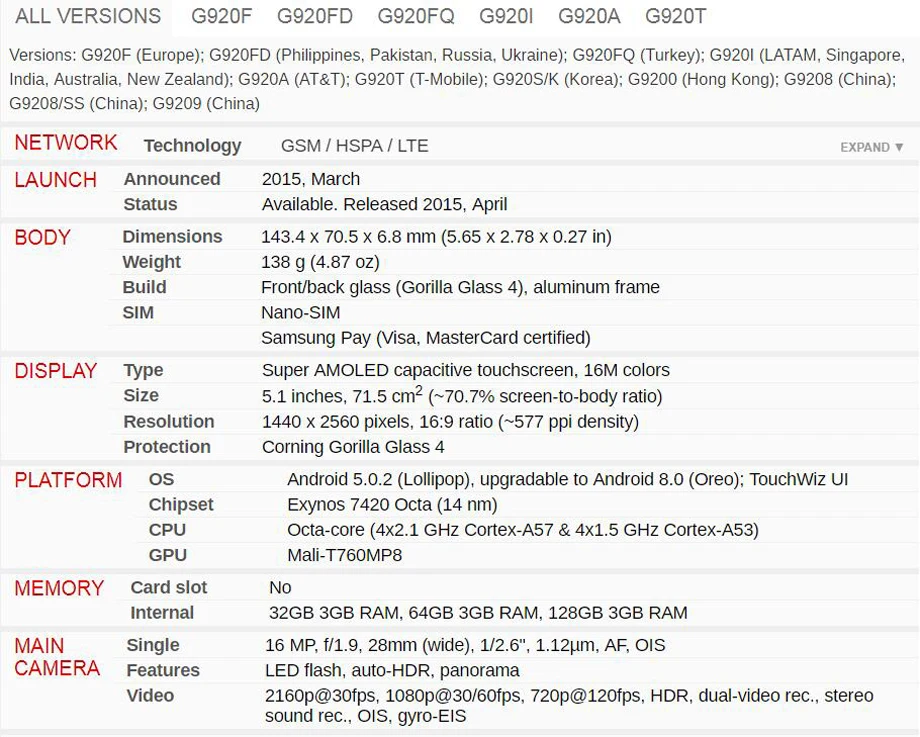Click 'Available. Released 2015, April' text
The width and height of the screenshot is (920, 737).
[x=384, y=204]
